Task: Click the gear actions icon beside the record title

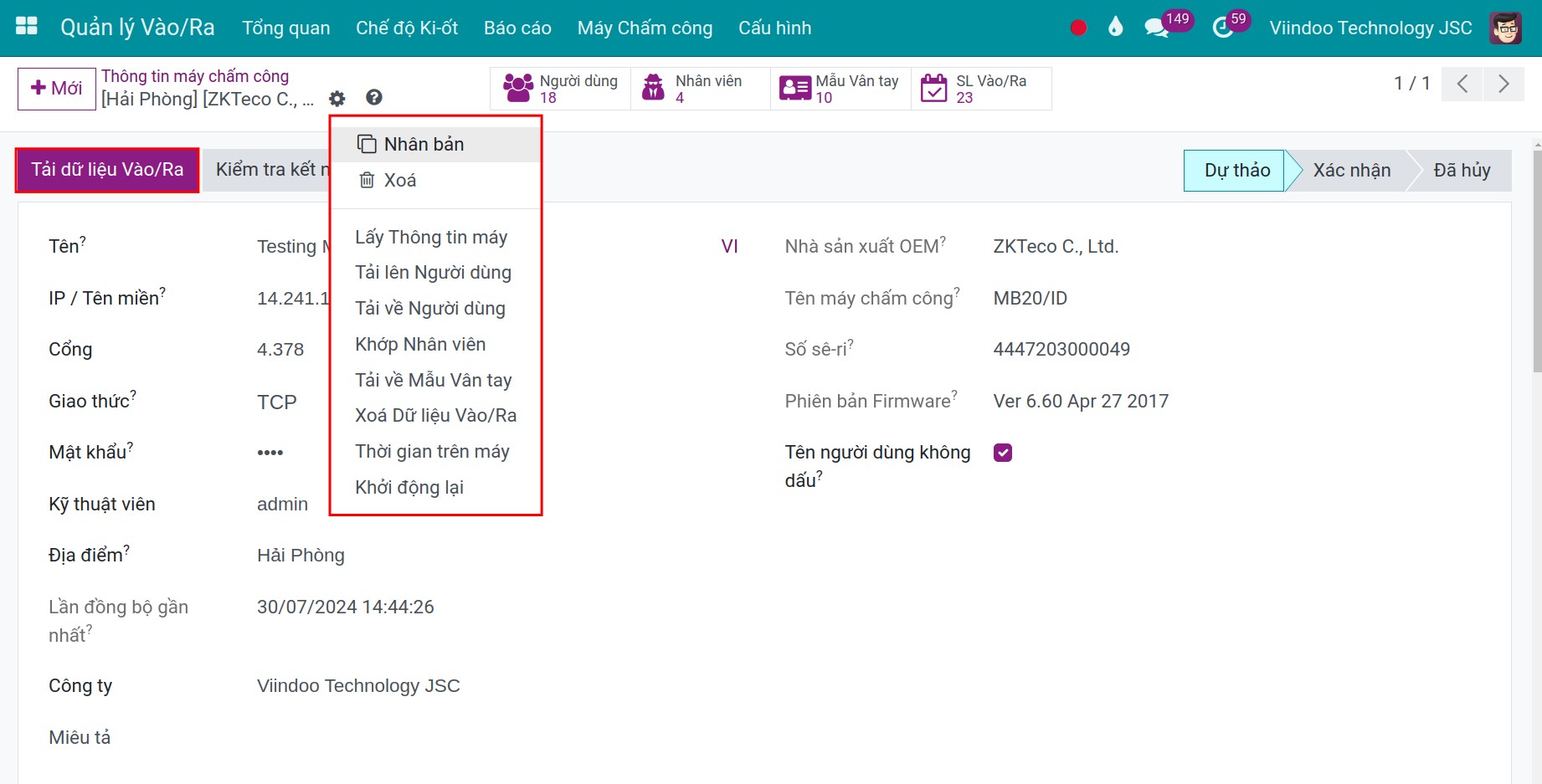Action: tap(337, 99)
